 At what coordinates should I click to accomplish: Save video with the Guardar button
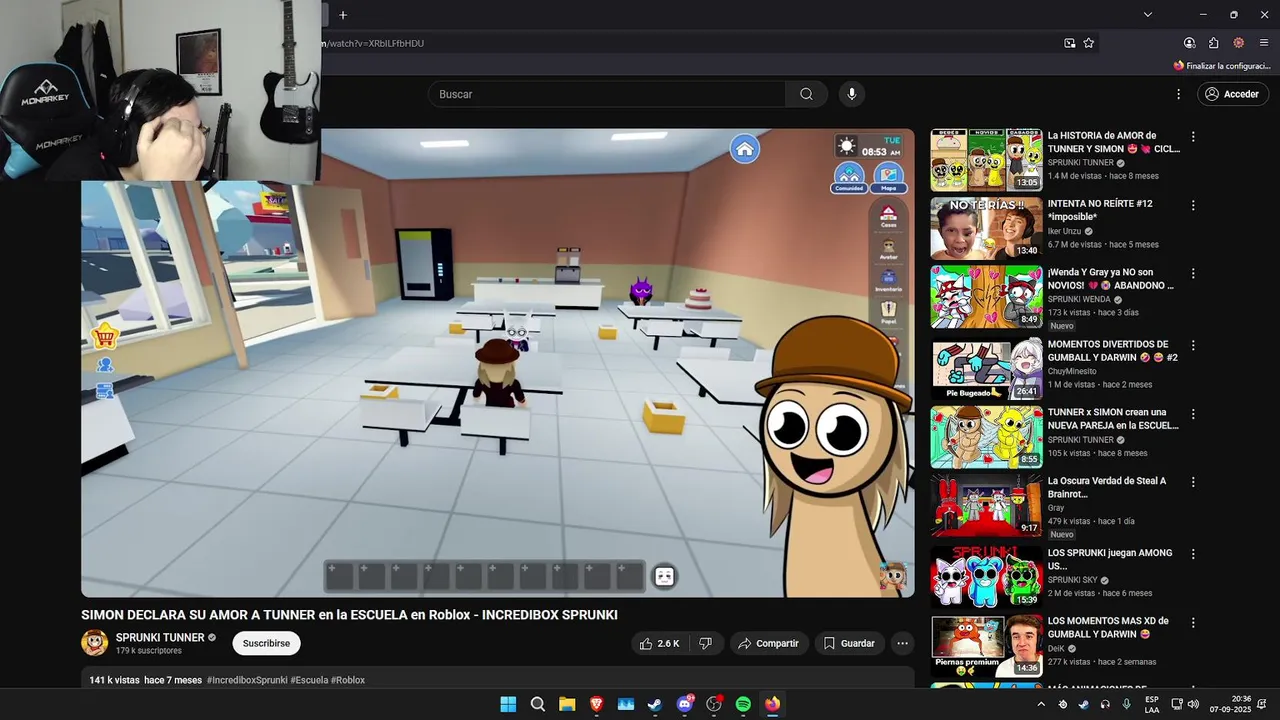click(x=850, y=643)
